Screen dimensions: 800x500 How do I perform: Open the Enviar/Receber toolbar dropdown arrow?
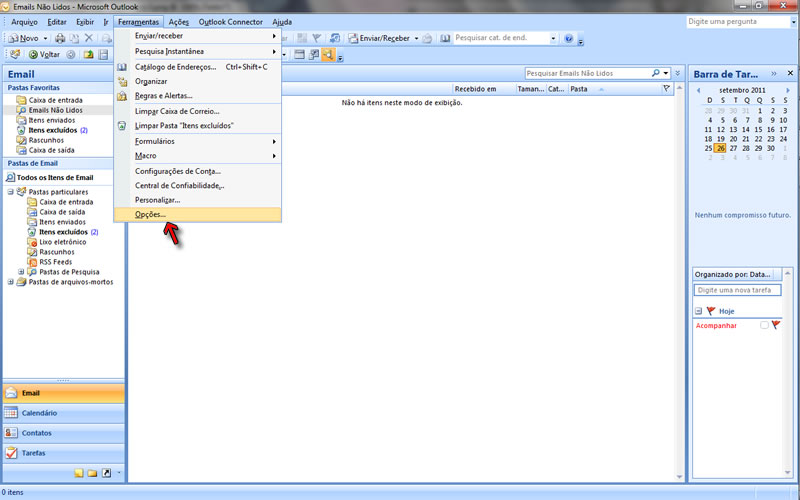[x=416, y=38]
